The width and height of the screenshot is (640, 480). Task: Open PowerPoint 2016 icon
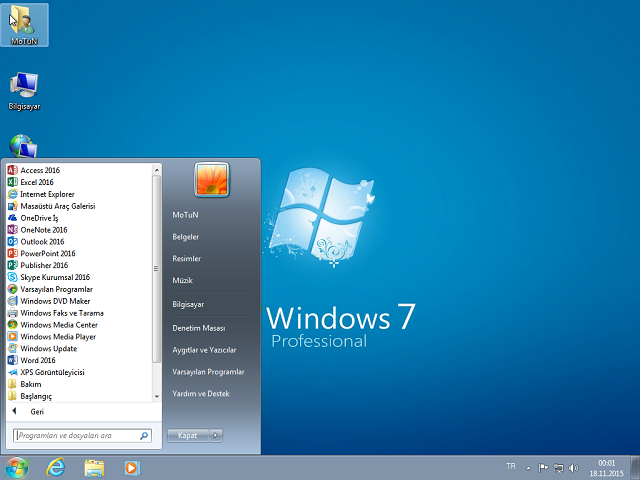point(13,253)
